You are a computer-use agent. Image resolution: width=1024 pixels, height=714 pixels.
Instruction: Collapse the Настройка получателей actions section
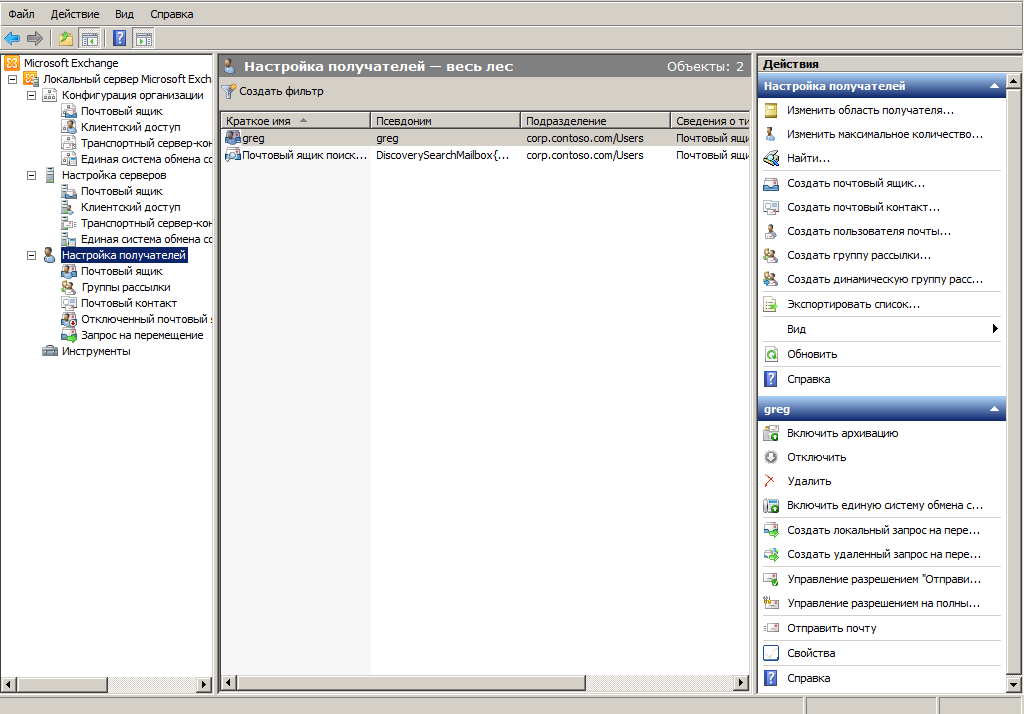point(994,86)
